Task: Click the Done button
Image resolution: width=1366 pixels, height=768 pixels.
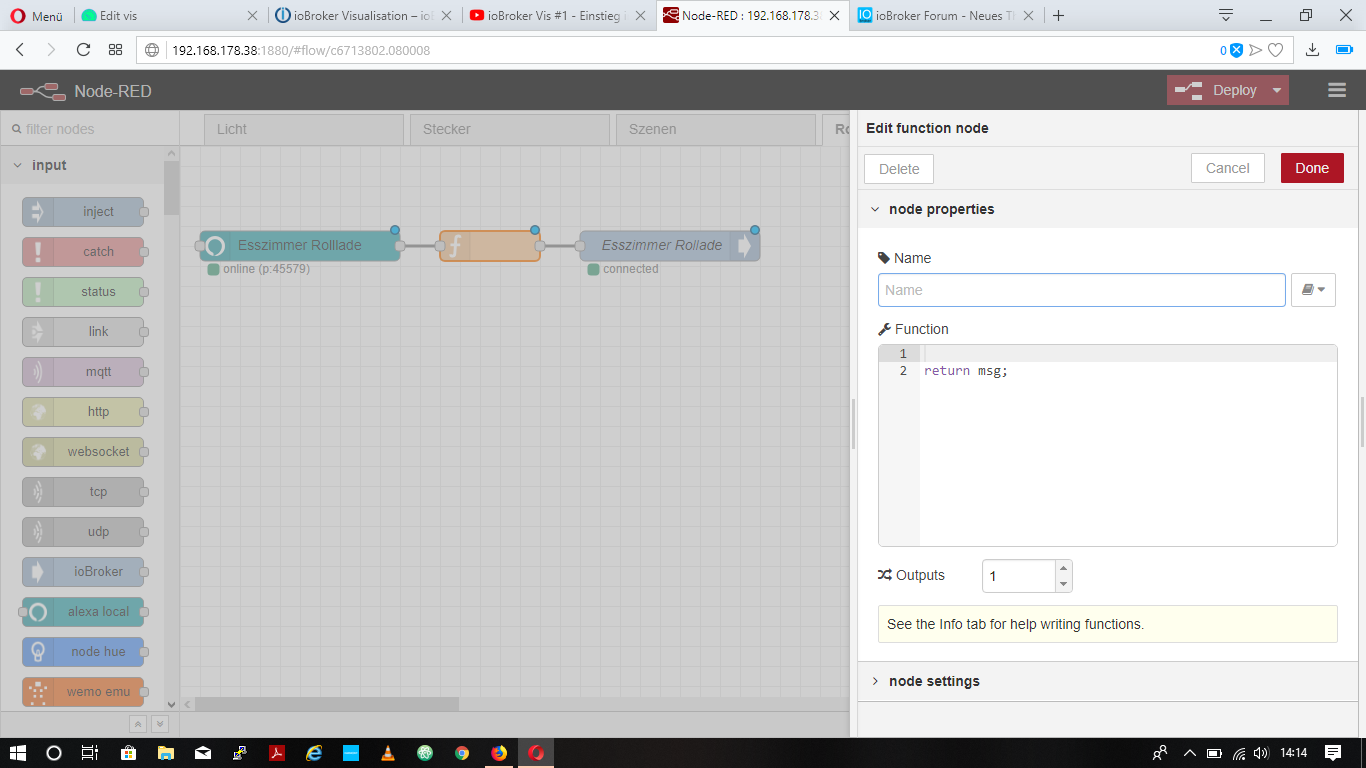Action: [1312, 168]
